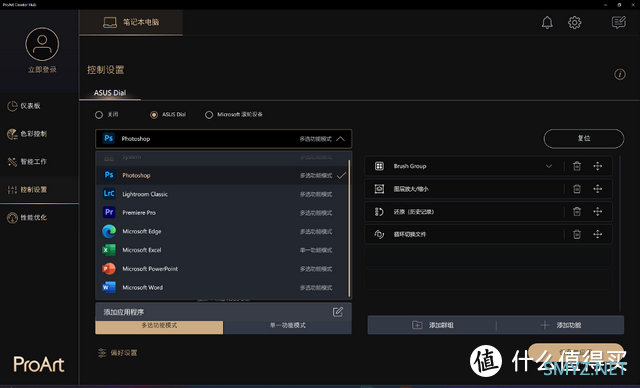This screenshot has width=640, height=388.
Task: Click the Microsoft PowerPoint icon
Action: [109, 268]
